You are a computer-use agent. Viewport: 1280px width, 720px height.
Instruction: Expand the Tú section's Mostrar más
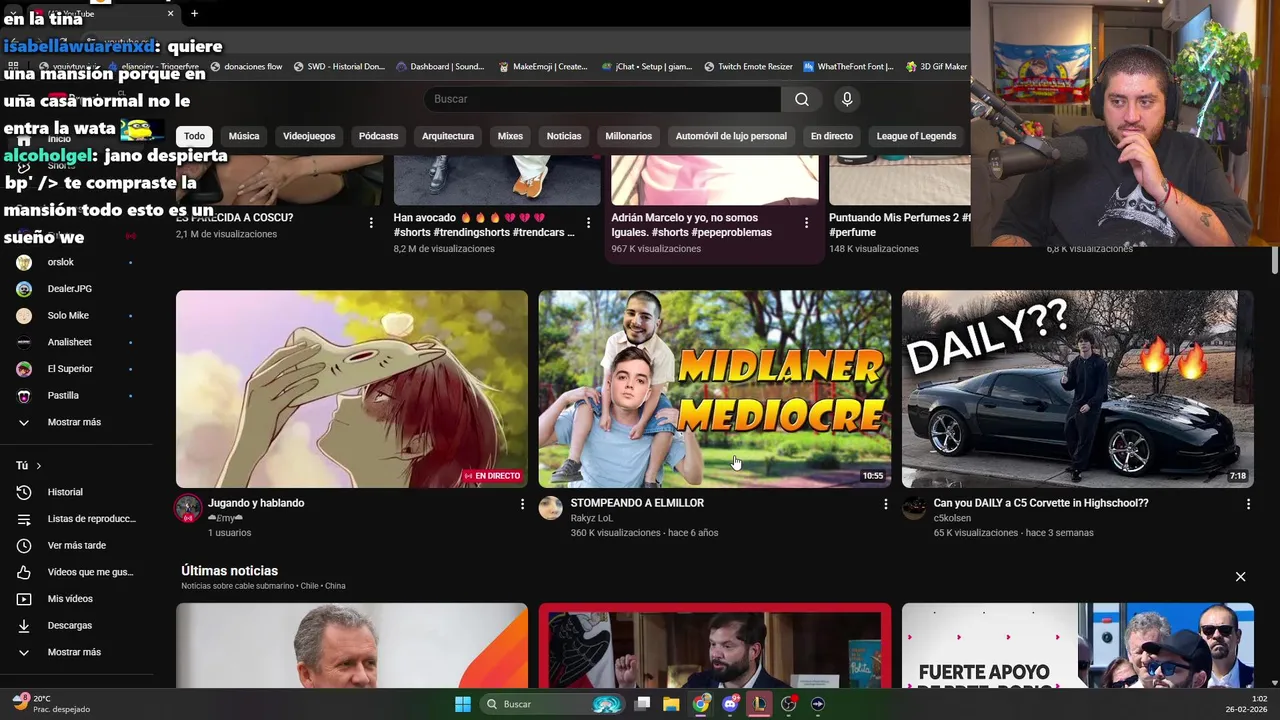[74, 652]
